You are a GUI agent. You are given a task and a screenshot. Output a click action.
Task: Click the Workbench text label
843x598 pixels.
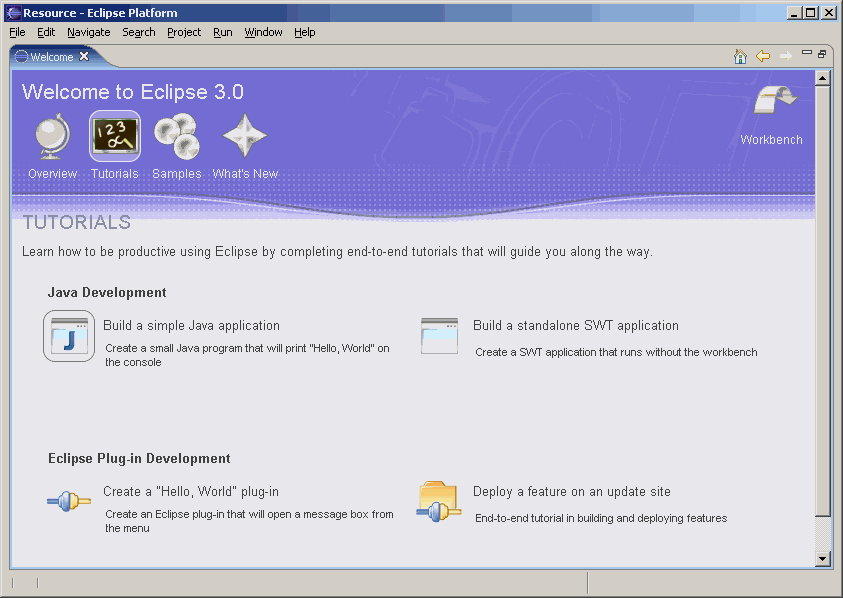point(771,140)
